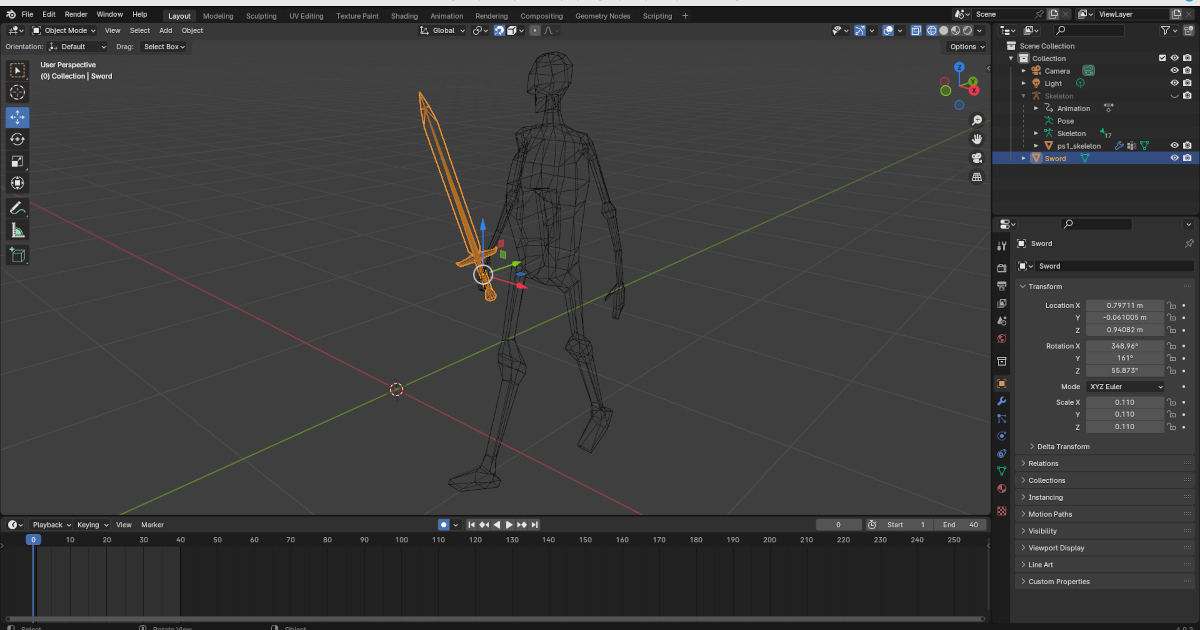Open the XYZ Euler rotation mode dropdown
1200x630 pixels.
pyautogui.click(x=1125, y=386)
